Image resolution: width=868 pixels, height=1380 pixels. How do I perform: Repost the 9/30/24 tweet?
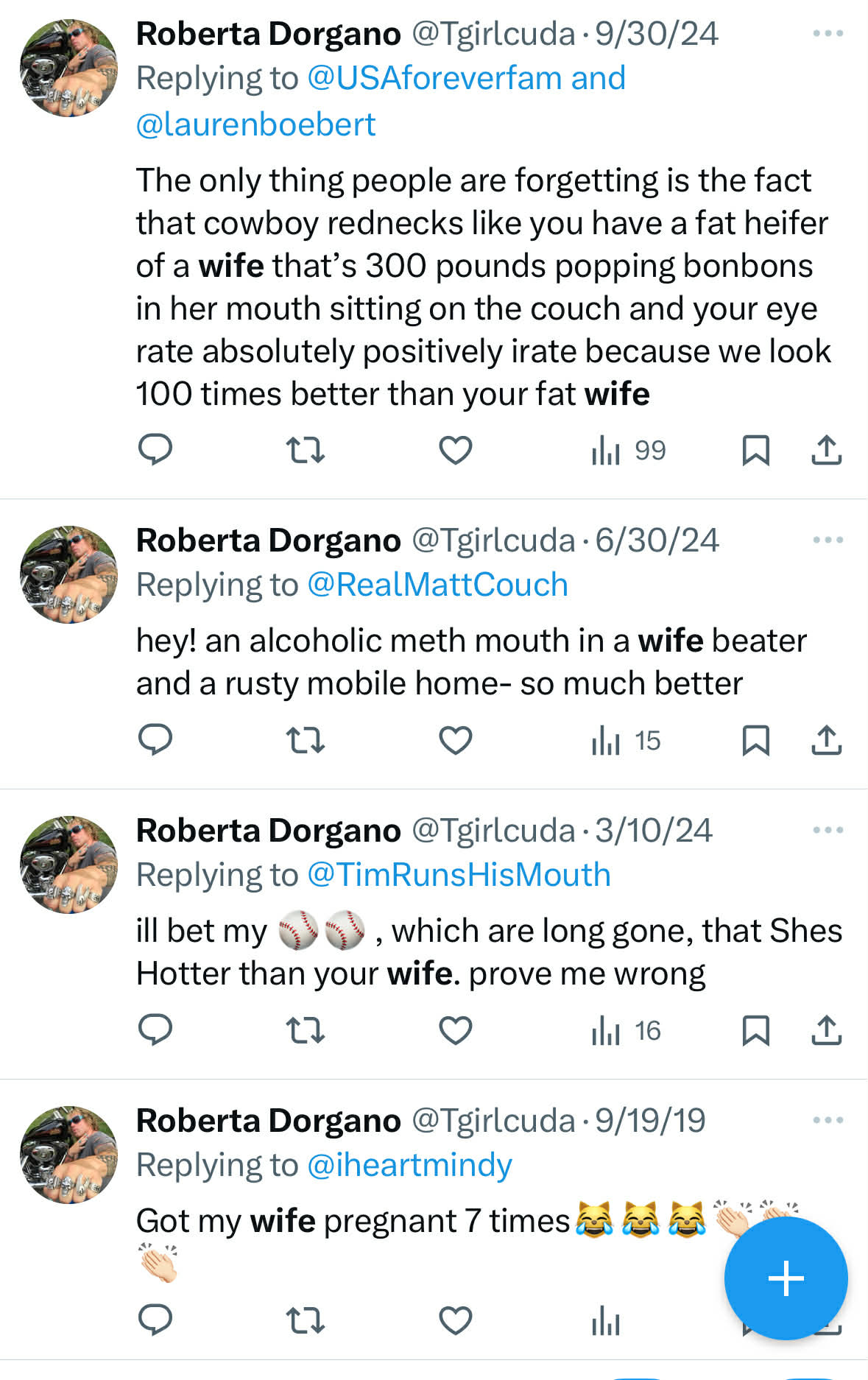(x=305, y=450)
